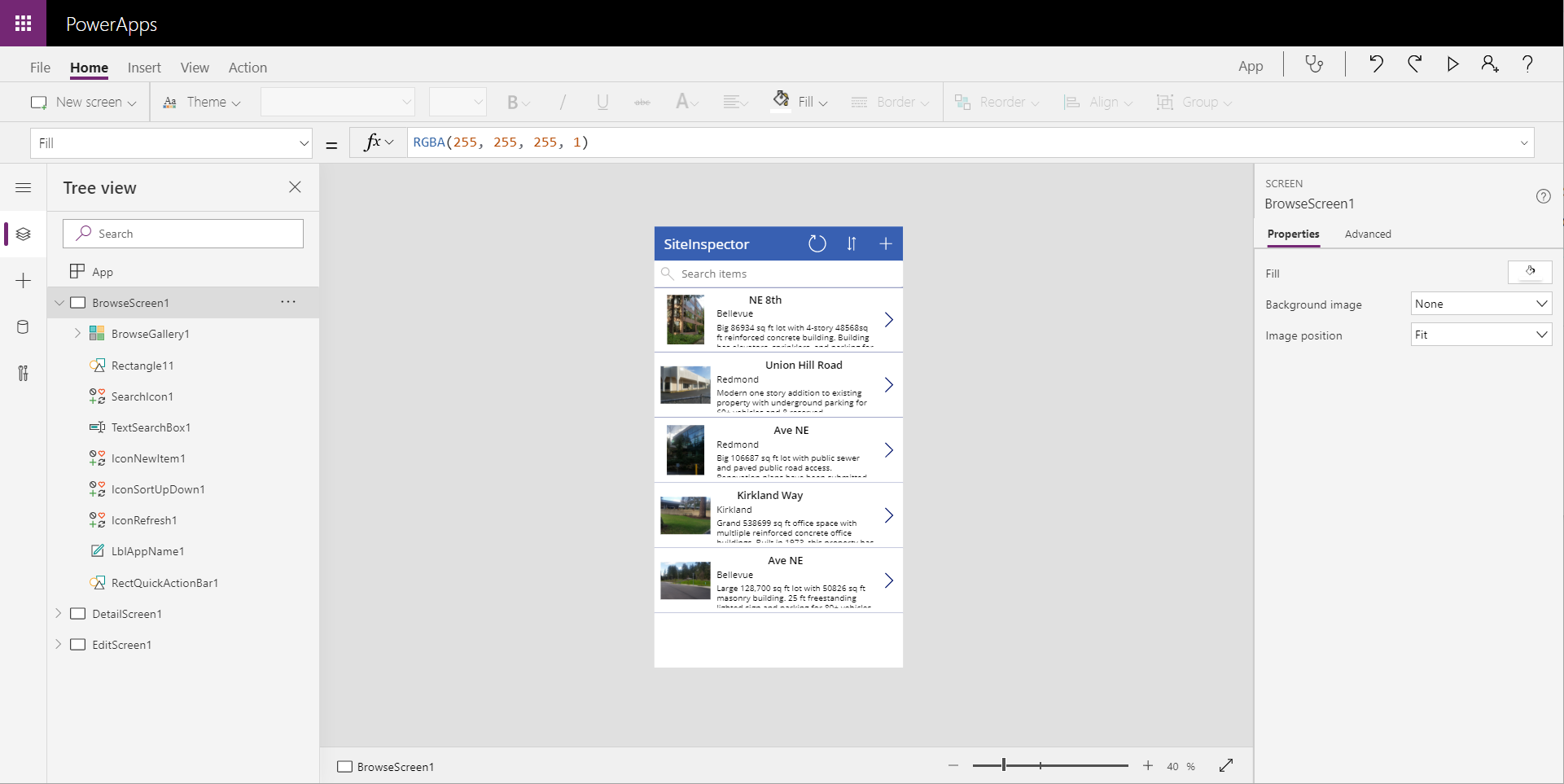Viewport: 1564px width, 784px height.
Task: Select Rectangle11 in tree view
Action: point(142,366)
